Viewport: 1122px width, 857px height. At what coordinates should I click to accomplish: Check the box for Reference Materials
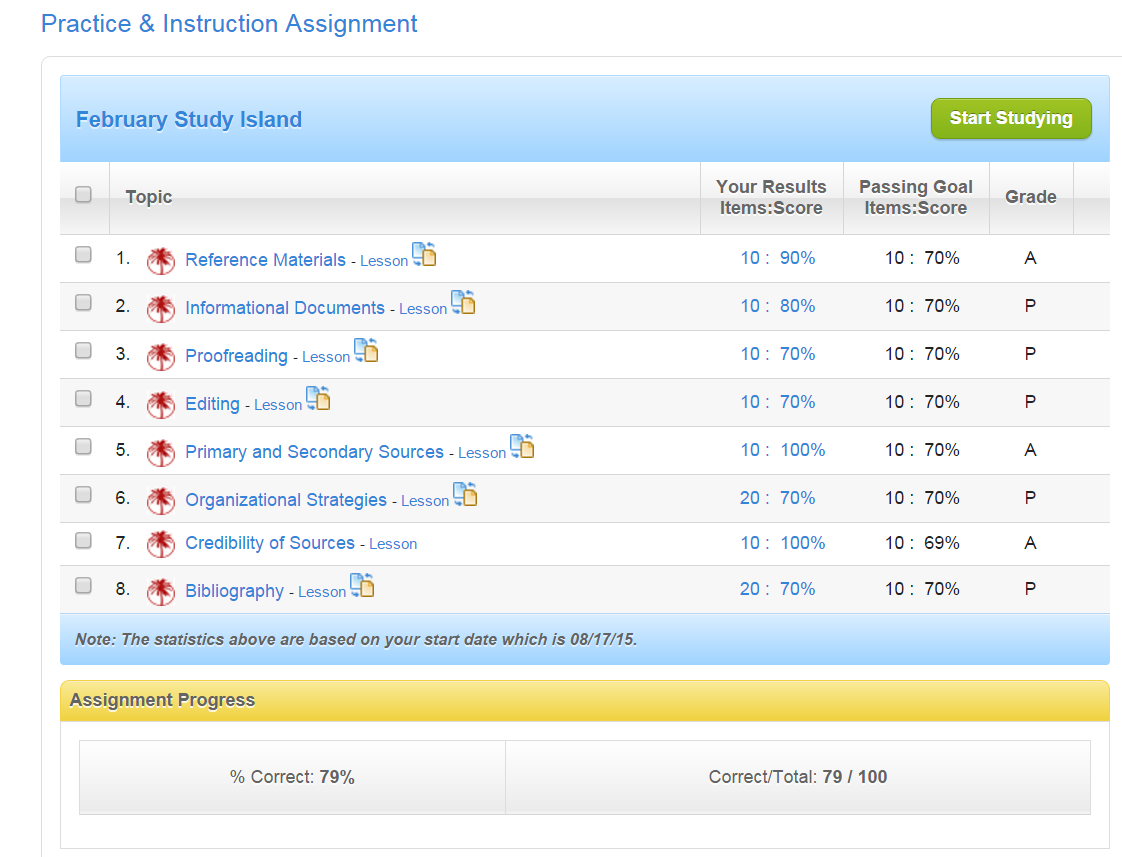(84, 255)
